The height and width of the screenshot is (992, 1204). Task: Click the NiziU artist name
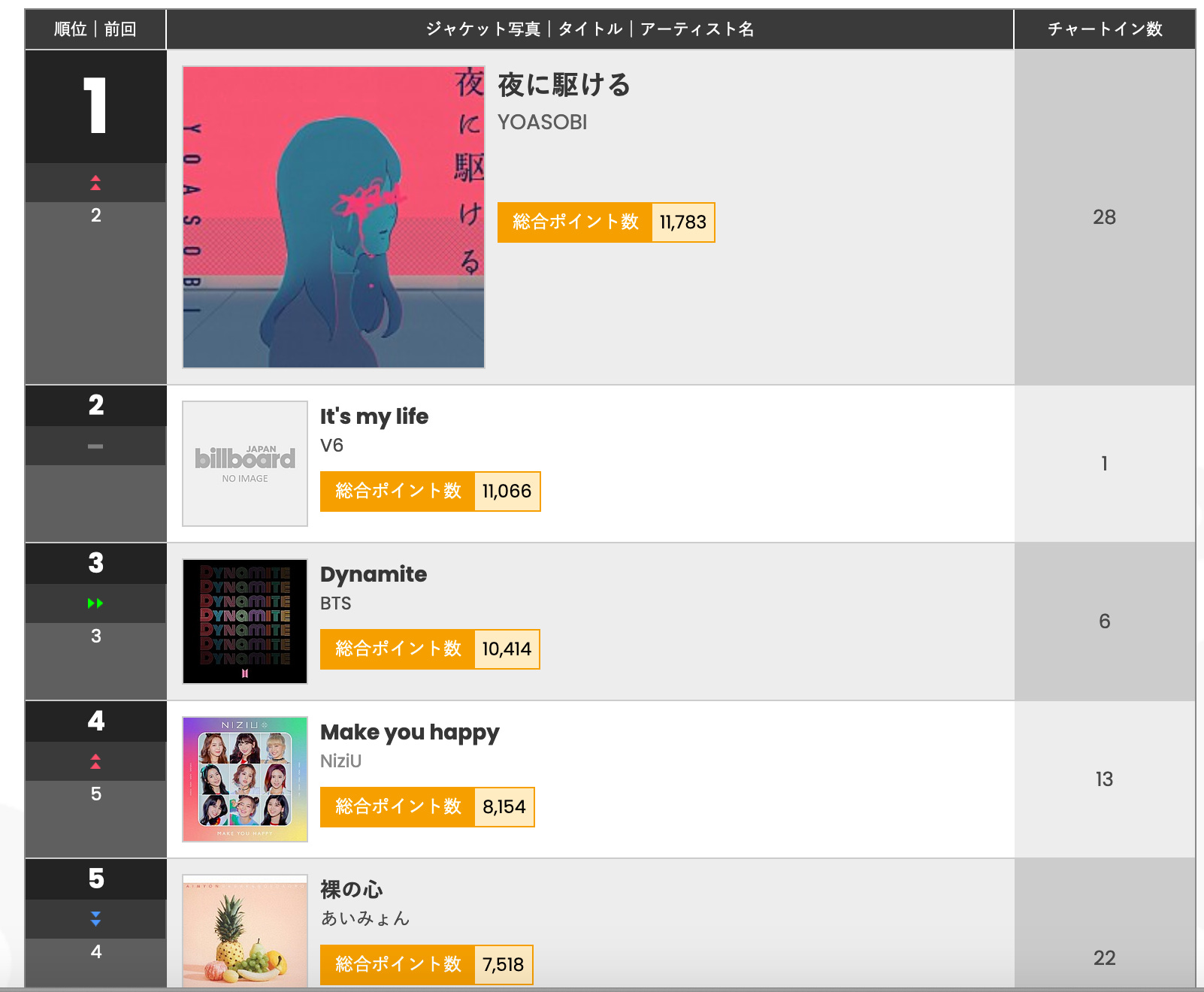340,761
